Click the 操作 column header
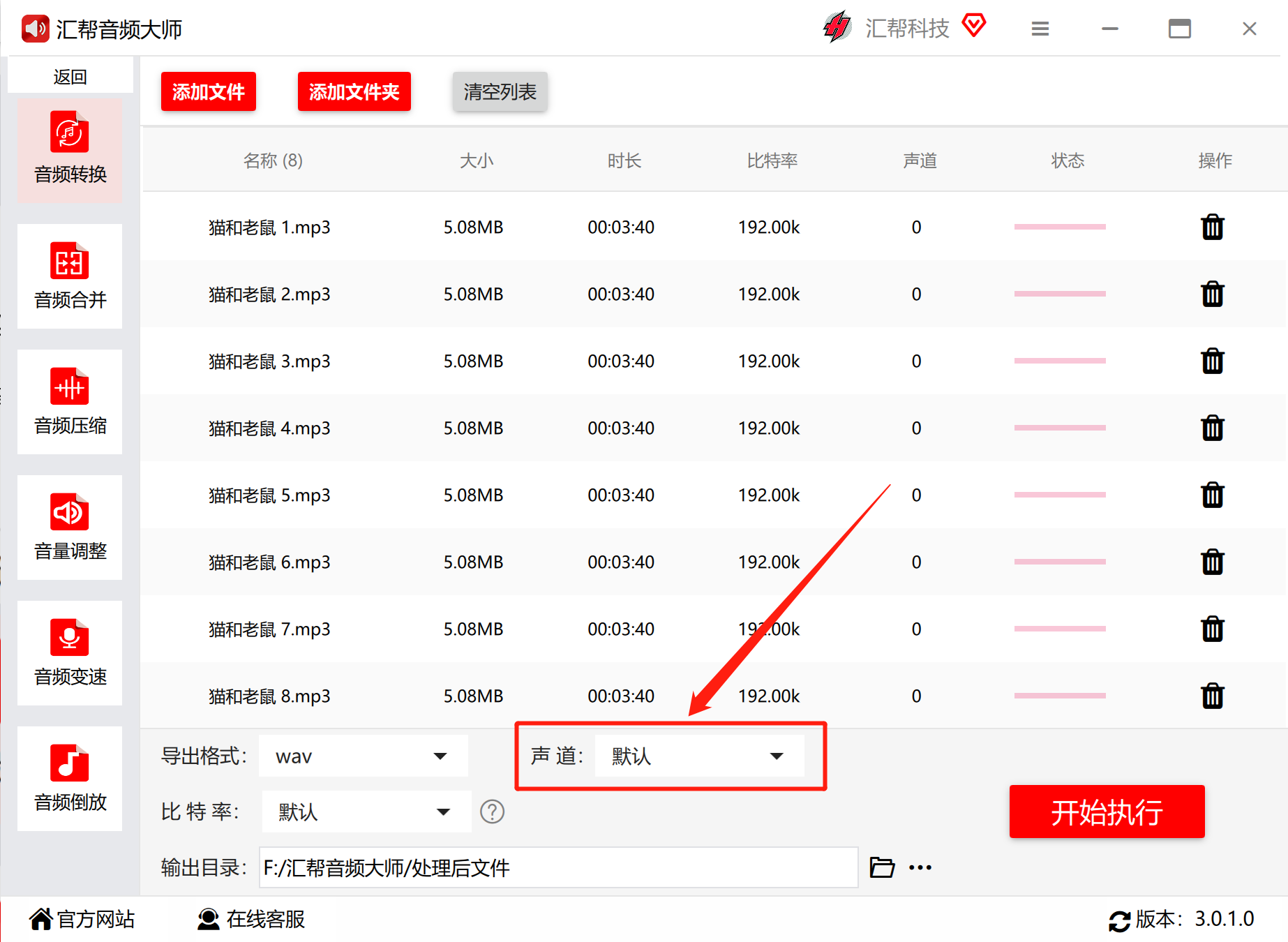The height and width of the screenshot is (942, 1288). [1215, 160]
